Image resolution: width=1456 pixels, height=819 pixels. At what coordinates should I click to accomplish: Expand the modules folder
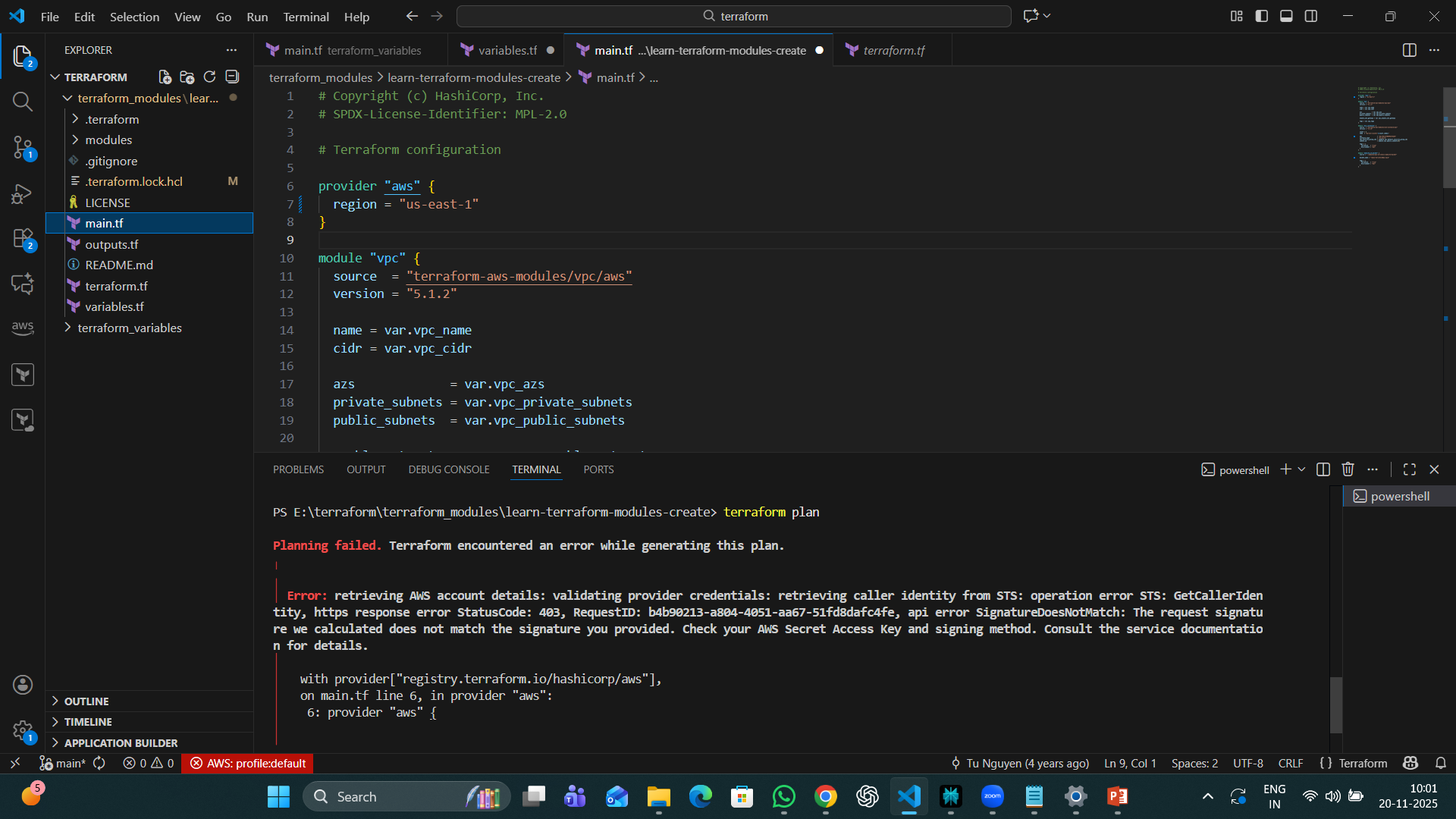point(108,140)
